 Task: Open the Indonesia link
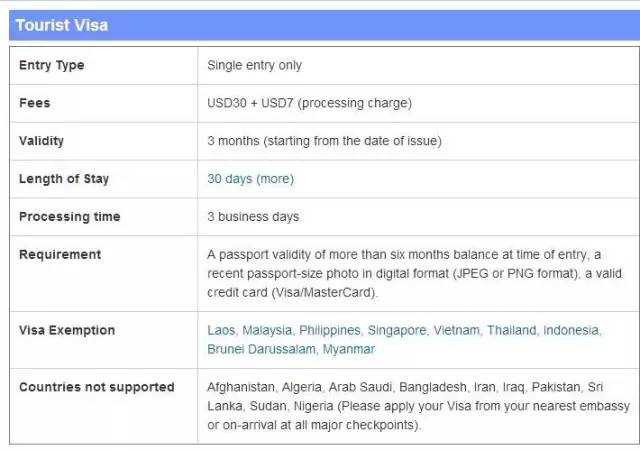pyautogui.click(x=571, y=330)
